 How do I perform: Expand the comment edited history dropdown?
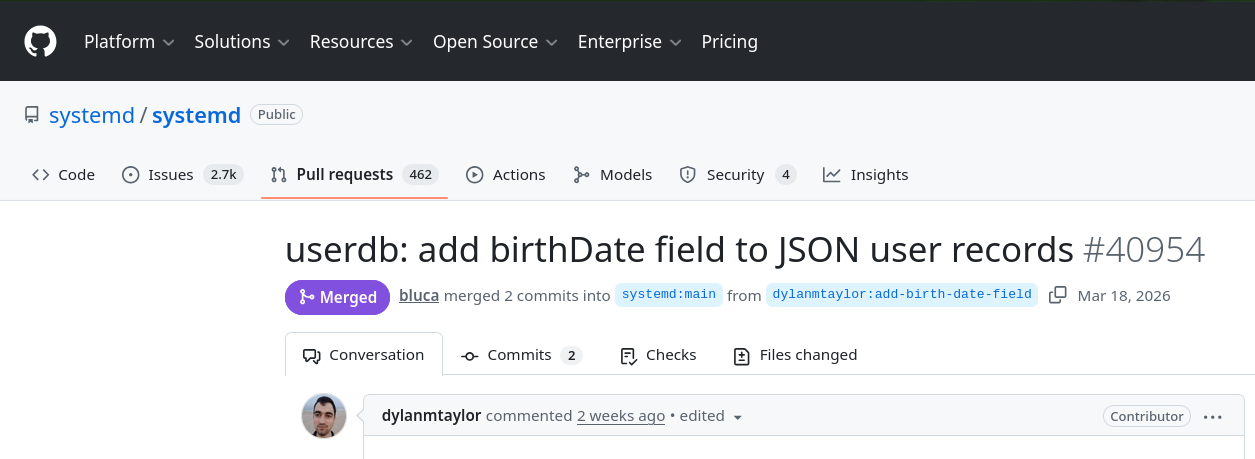click(711, 416)
